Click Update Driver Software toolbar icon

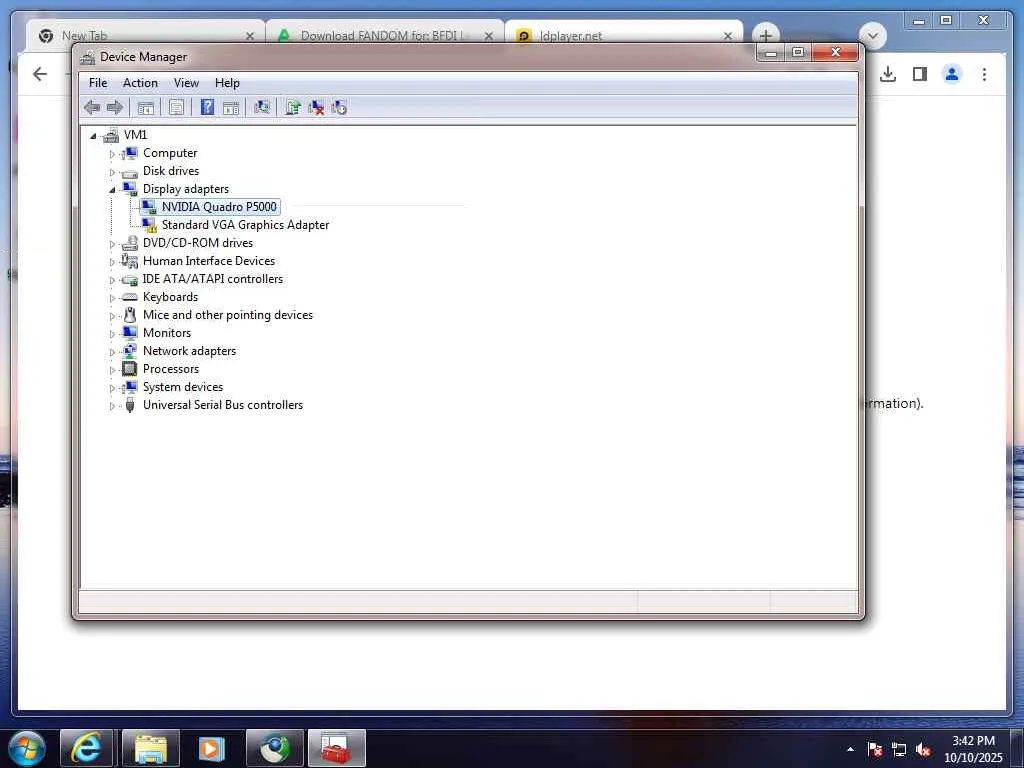tap(293, 107)
